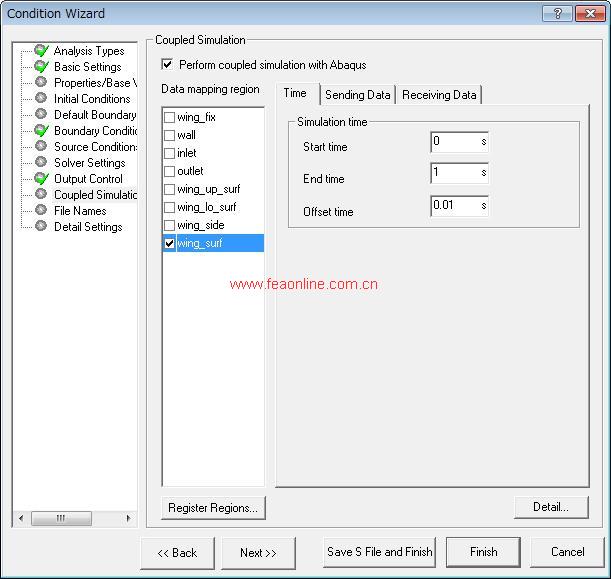Click the Basic Settings green check icon
This screenshot has height=579, width=611.
click(x=41, y=67)
